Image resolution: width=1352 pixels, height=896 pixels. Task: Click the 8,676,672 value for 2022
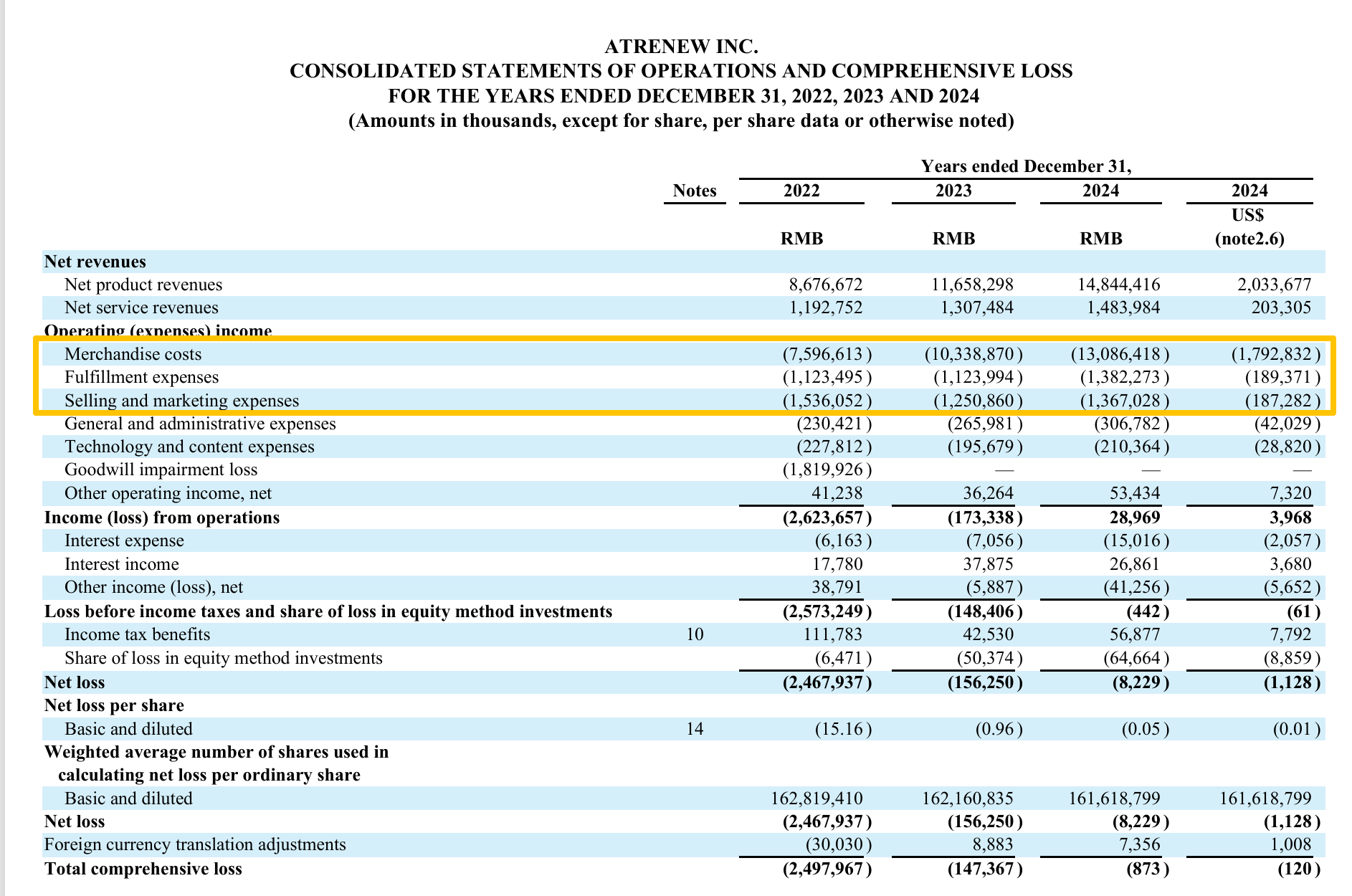click(x=826, y=285)
